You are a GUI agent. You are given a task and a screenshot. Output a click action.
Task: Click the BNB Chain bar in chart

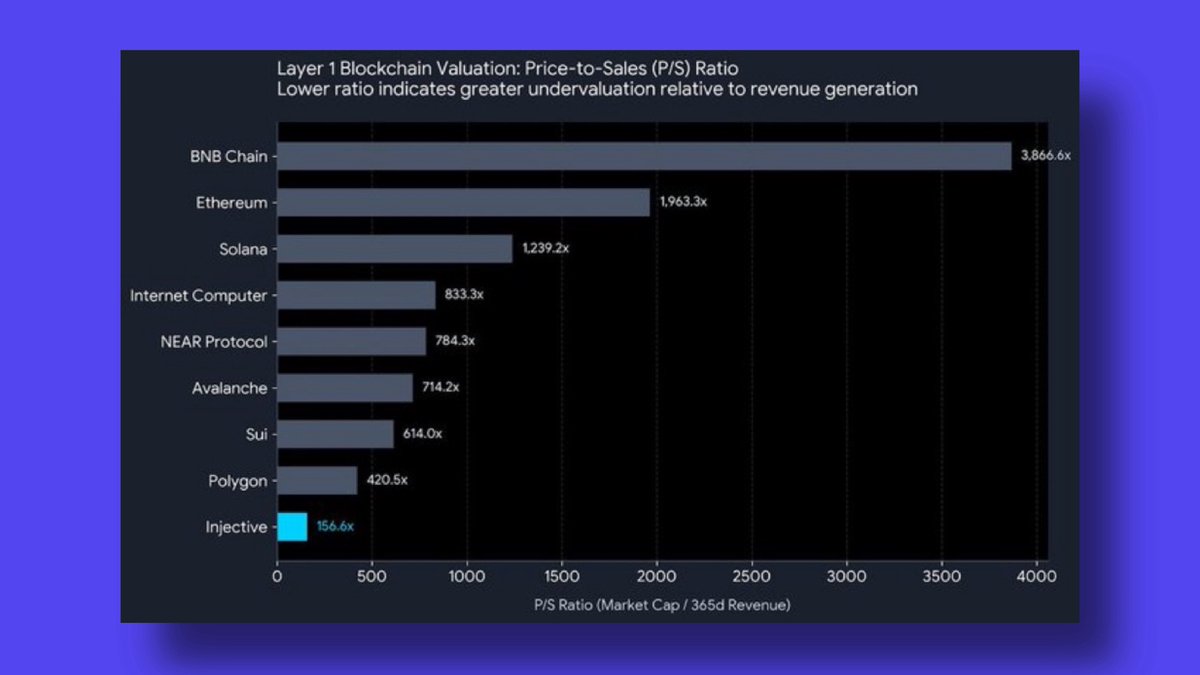(x=644, y=156)
